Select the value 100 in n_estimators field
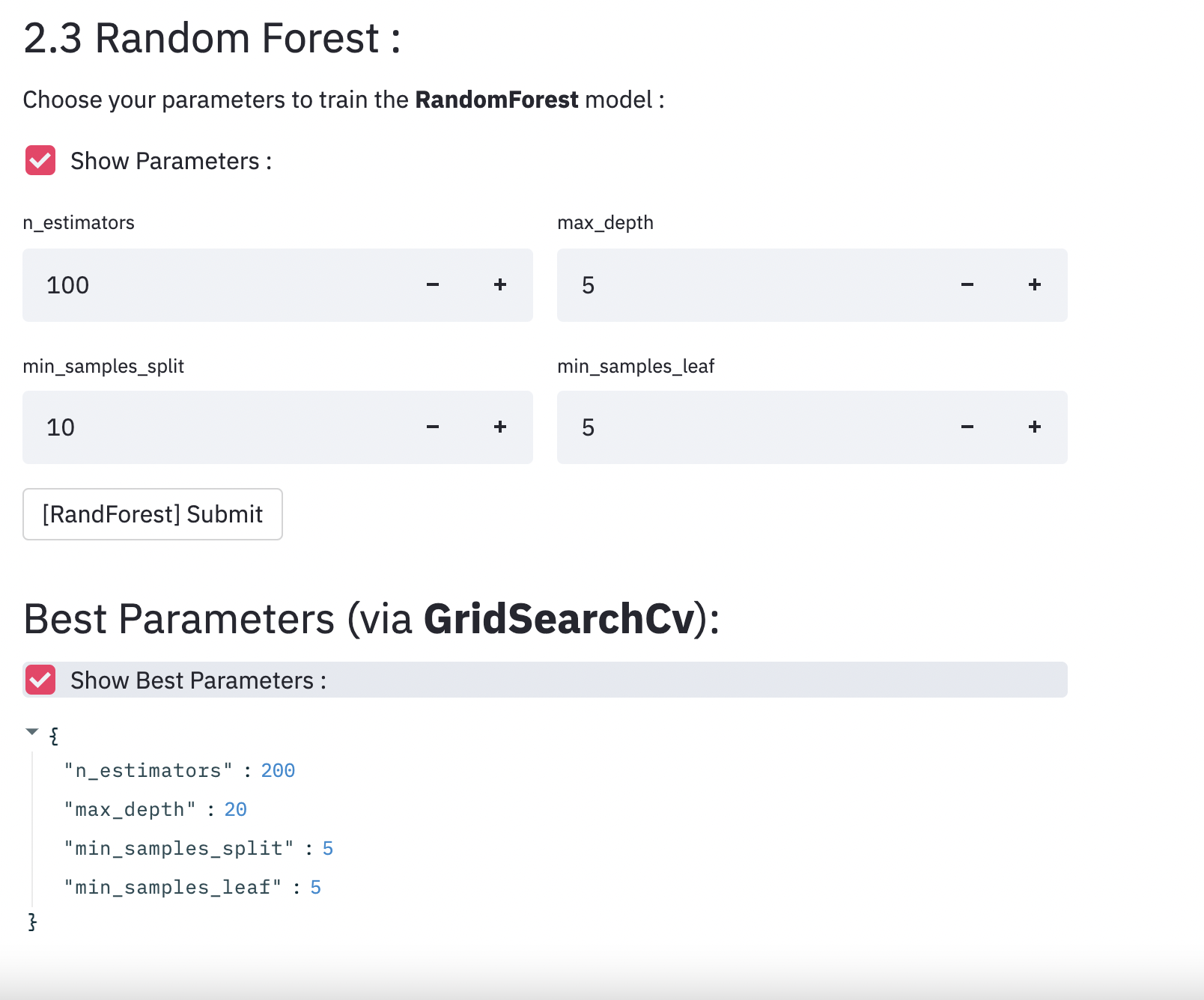The height and width of the screenshot is (1000, 1204). coord(67,285)
